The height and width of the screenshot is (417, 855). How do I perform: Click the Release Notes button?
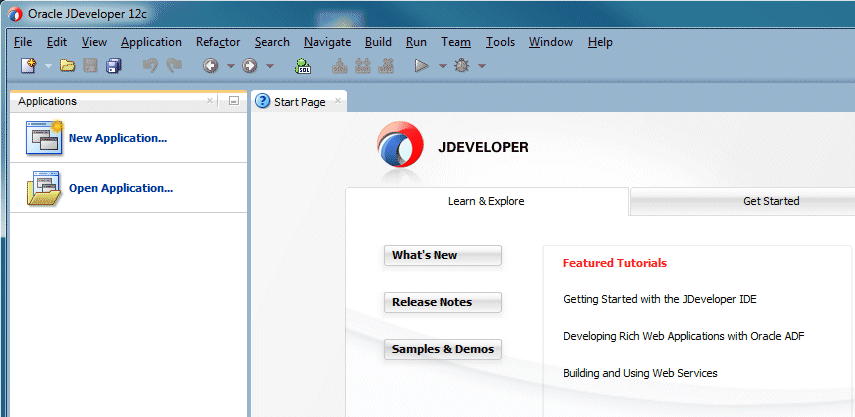pyautogui.click(x=443, y=302)
